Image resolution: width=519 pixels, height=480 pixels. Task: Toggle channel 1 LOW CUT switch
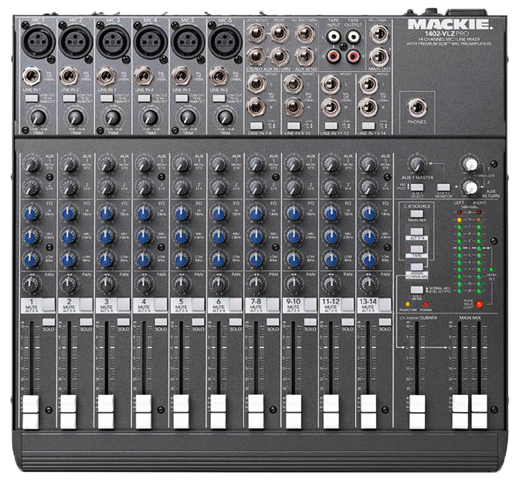(32, 98)
